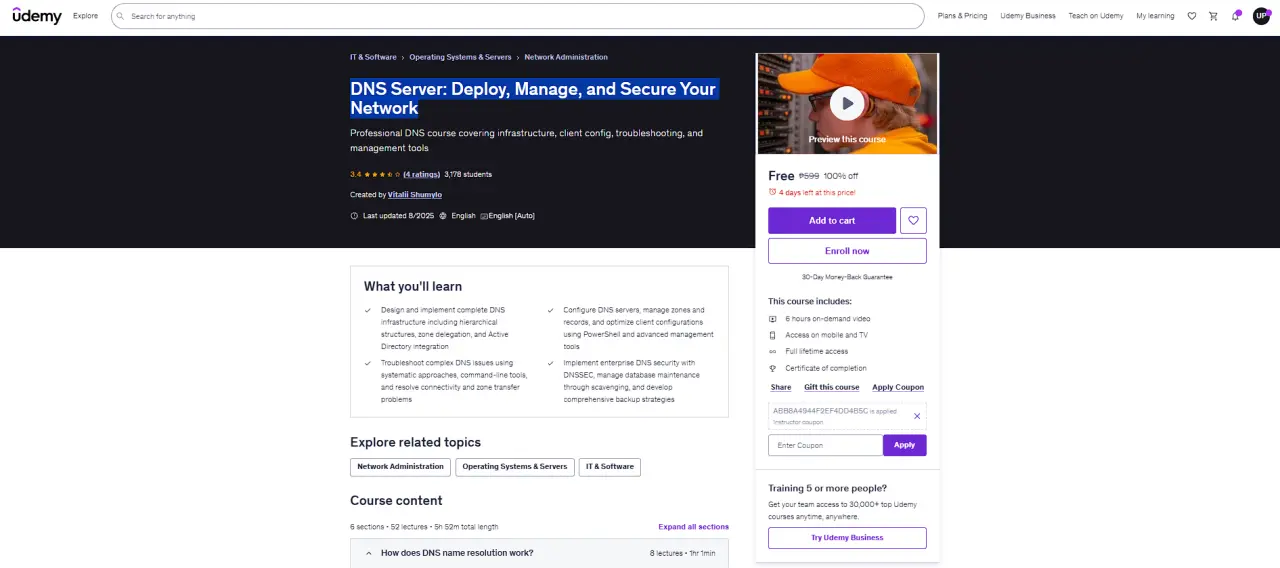Select the Network Administration topic chip
1280x568 pixels.
click(400, 467)
